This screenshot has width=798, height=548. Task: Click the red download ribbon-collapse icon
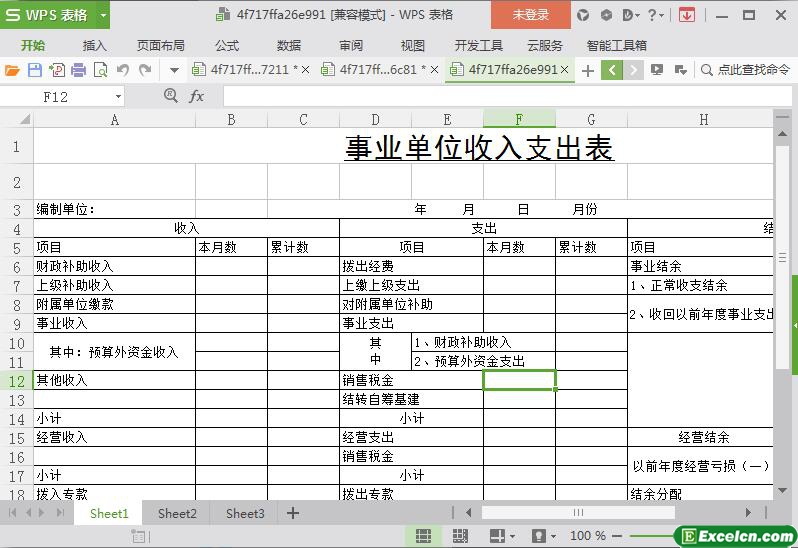687,15
